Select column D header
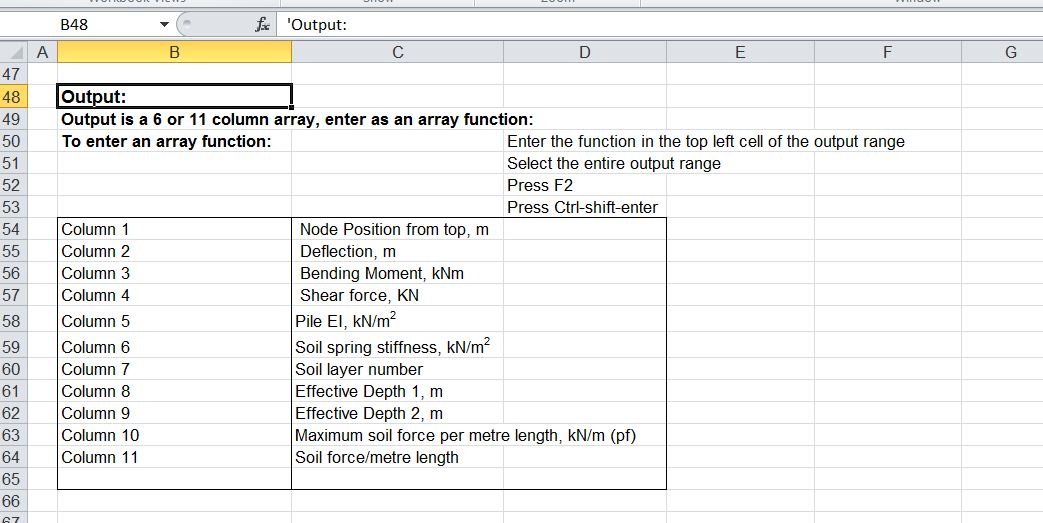Screen dimensions: 1043x523 584,53
